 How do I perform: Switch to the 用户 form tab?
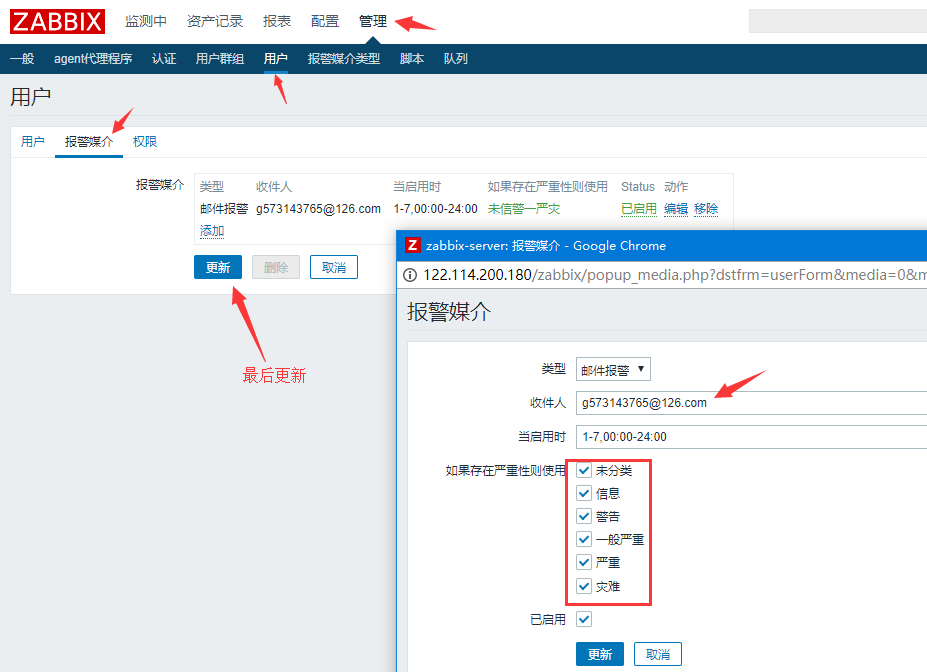pyautogui.click(x=33, y=142)
